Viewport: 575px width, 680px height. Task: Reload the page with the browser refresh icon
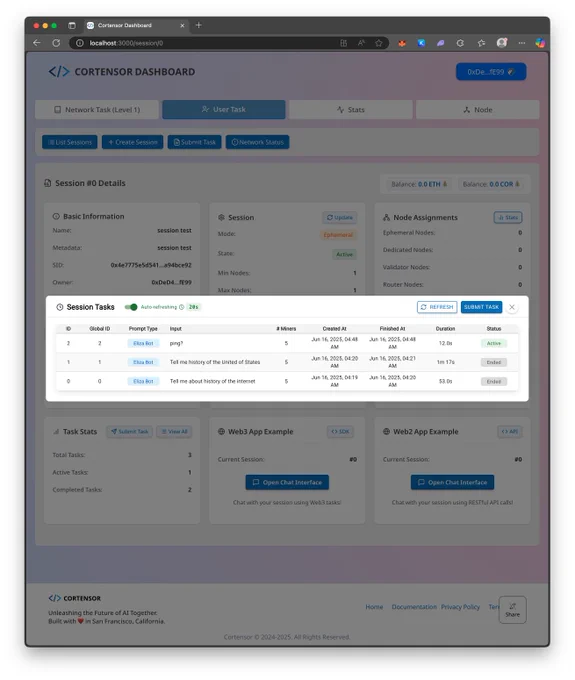(x=56, y=43)
